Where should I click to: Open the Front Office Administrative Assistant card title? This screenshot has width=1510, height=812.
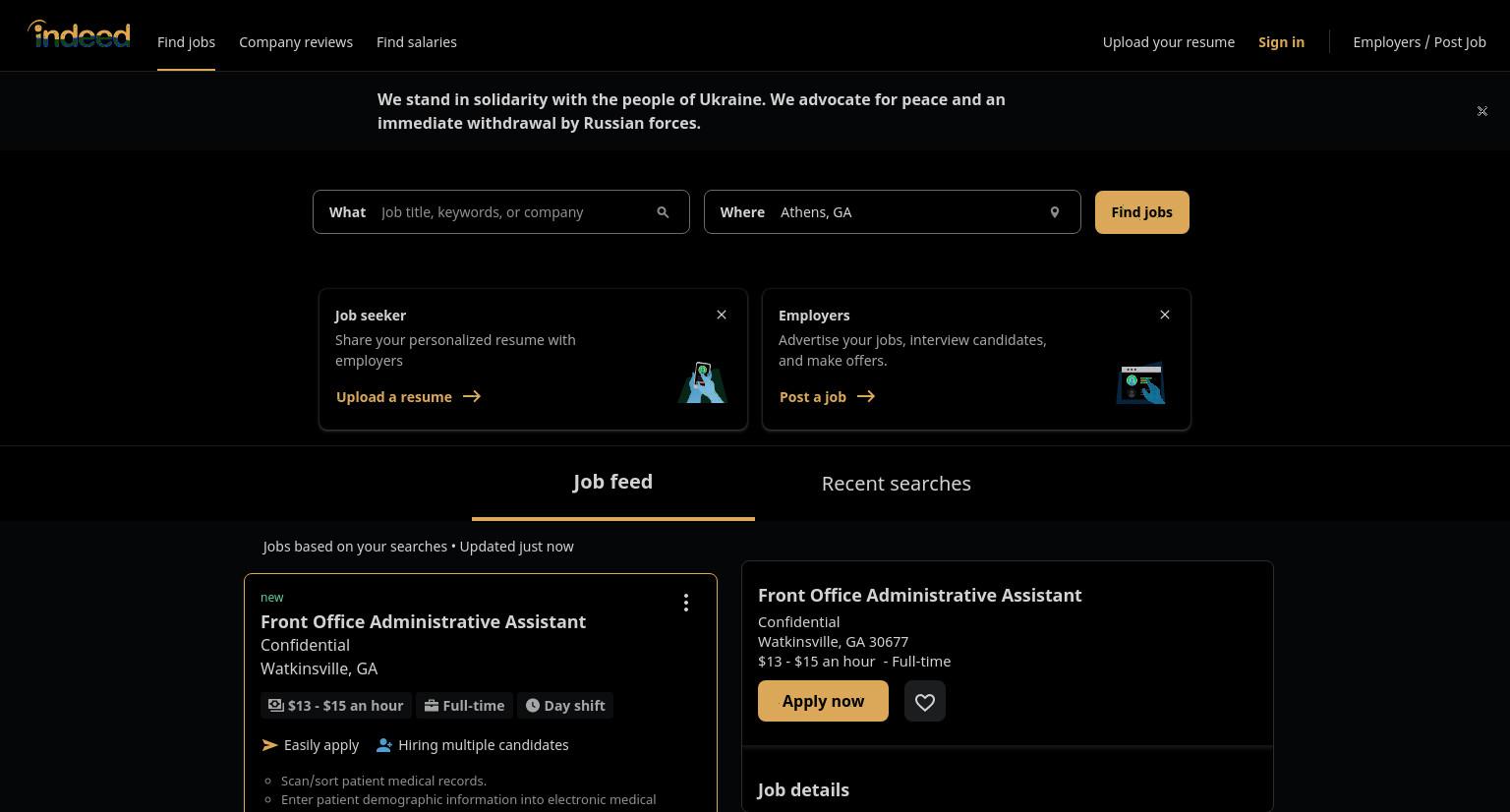point(423,621)
